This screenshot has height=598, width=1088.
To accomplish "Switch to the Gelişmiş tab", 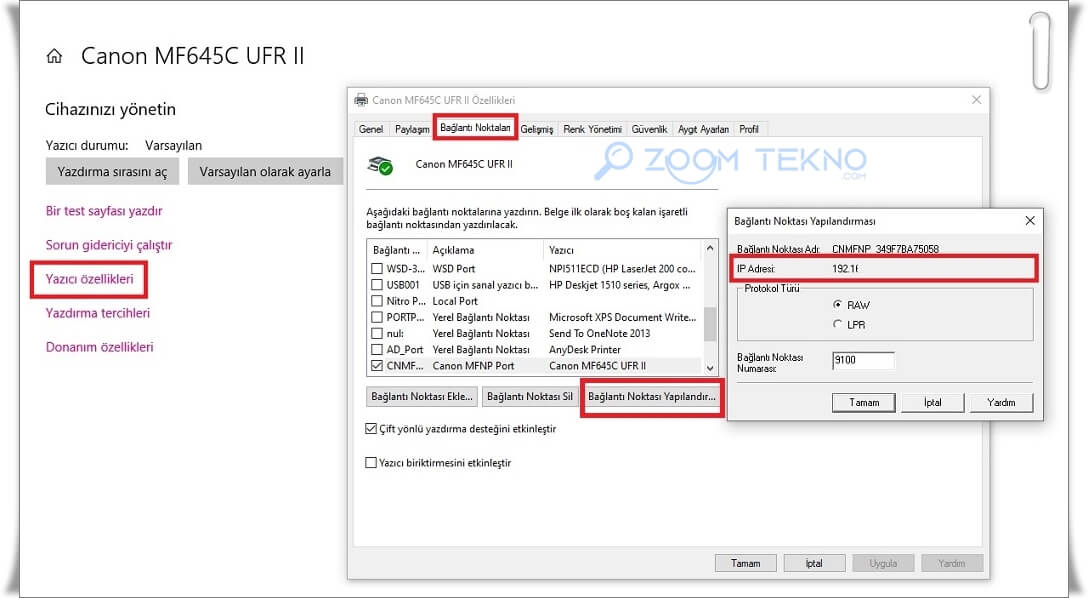I will (x=537, y=129).
